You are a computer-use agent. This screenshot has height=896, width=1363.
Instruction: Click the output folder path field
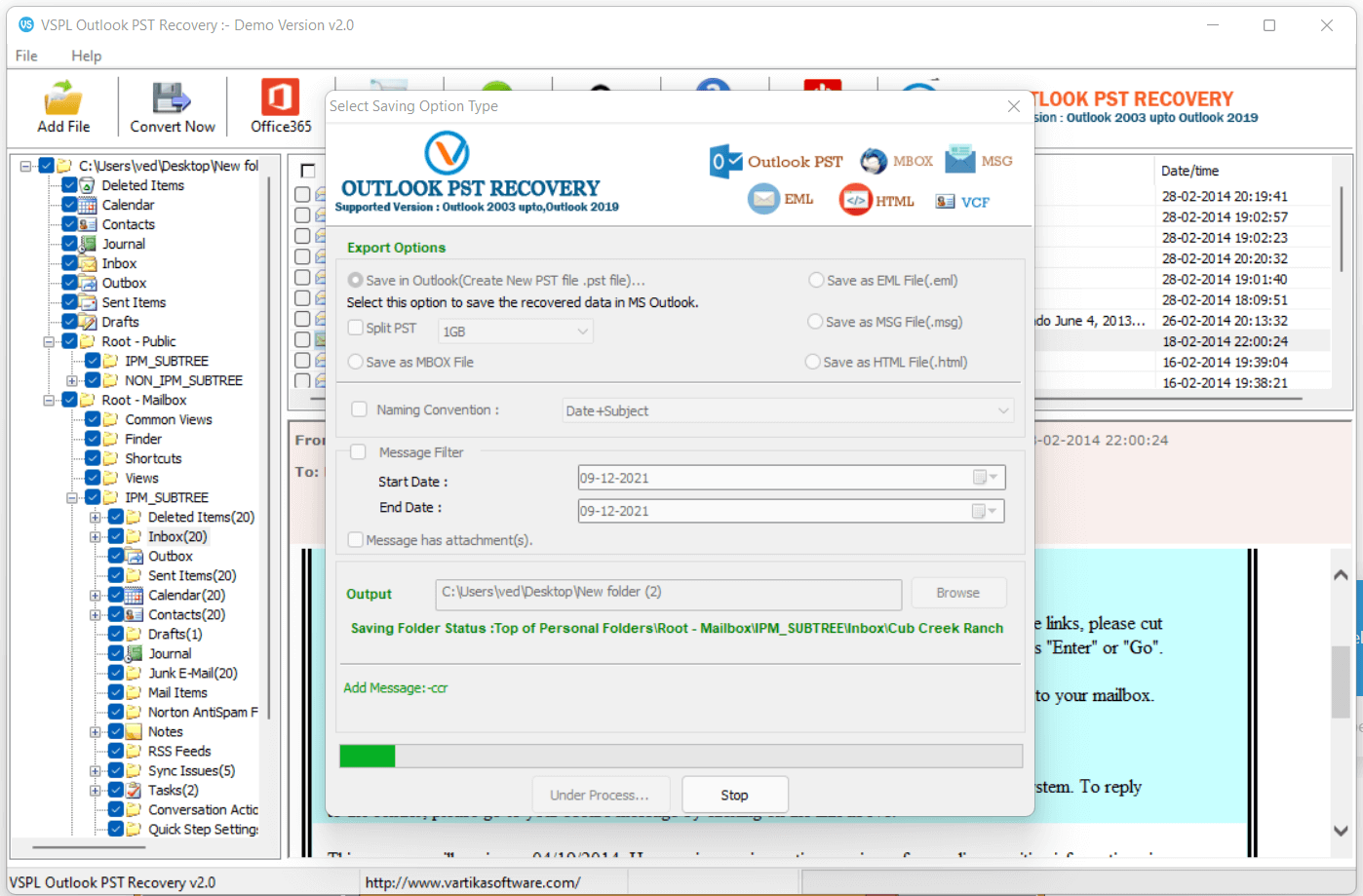point(669,593)
